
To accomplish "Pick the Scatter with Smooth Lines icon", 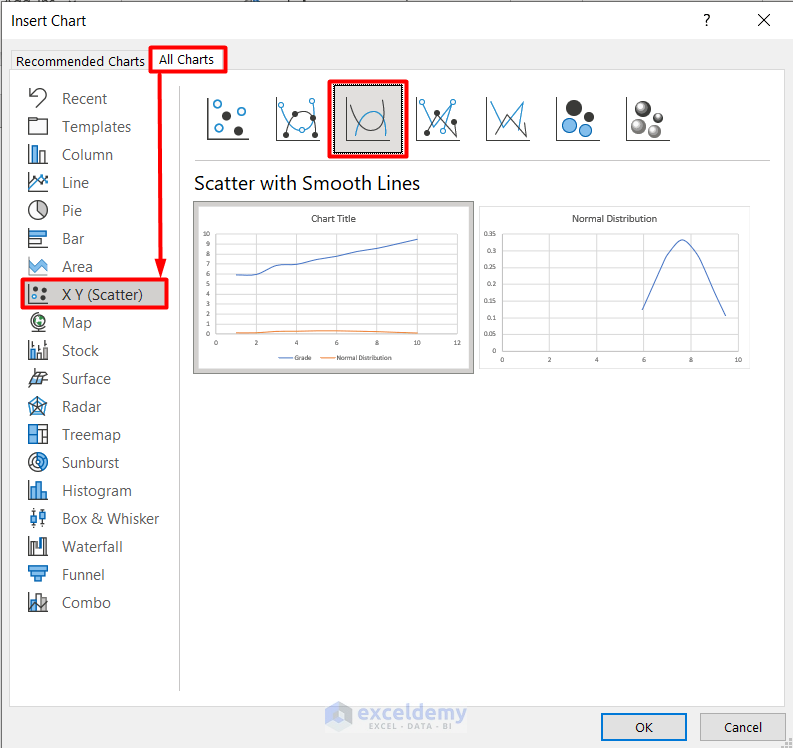I will [x=368, y=119].
